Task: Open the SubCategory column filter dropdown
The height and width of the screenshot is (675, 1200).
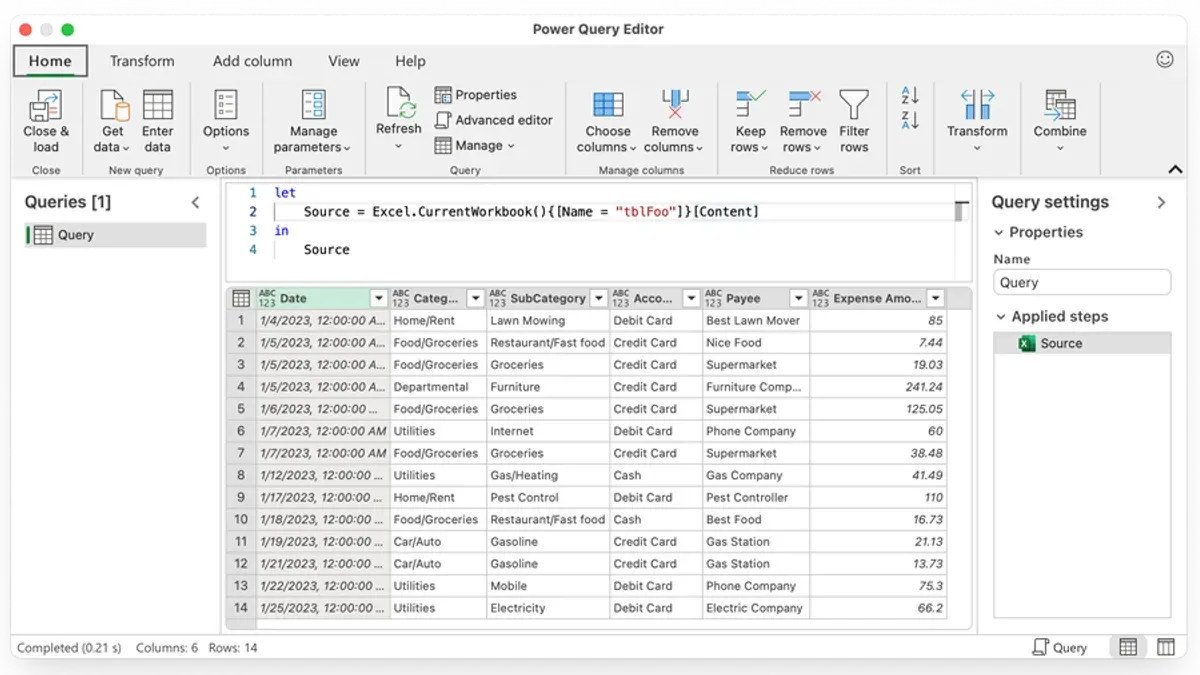Action: click(598, 298)
